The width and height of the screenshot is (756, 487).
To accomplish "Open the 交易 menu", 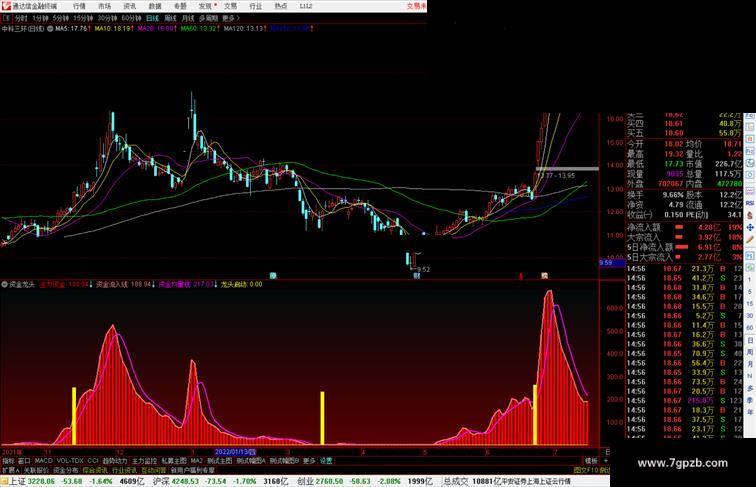I will (230, 6).
